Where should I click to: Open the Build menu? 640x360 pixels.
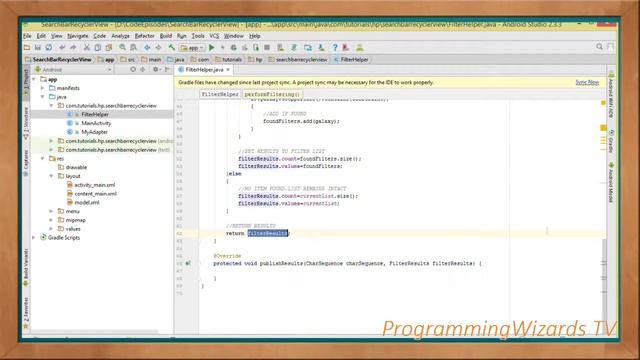pos(166,36)
